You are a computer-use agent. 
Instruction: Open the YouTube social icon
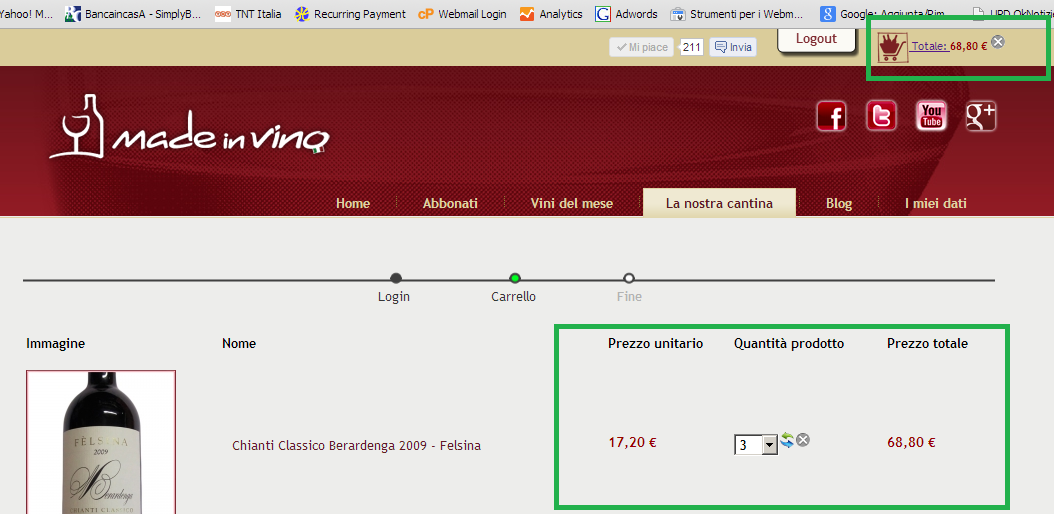tap(931, 116)
